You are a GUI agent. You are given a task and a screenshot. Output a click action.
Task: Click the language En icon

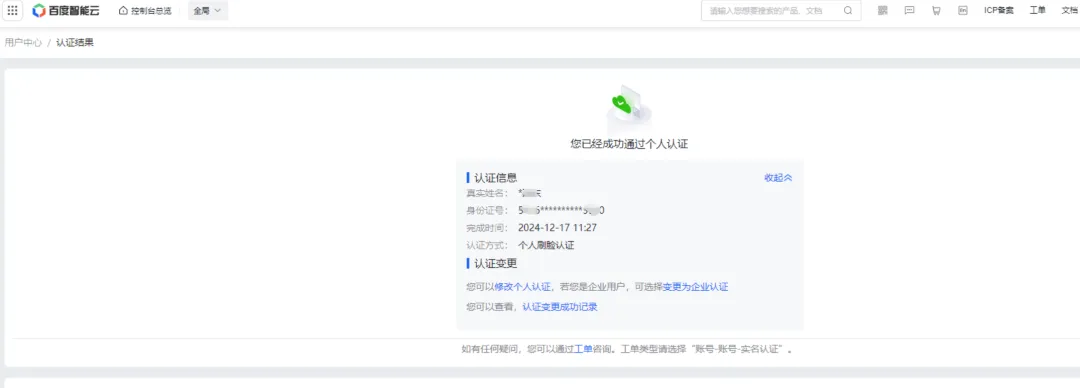(963, 10)
